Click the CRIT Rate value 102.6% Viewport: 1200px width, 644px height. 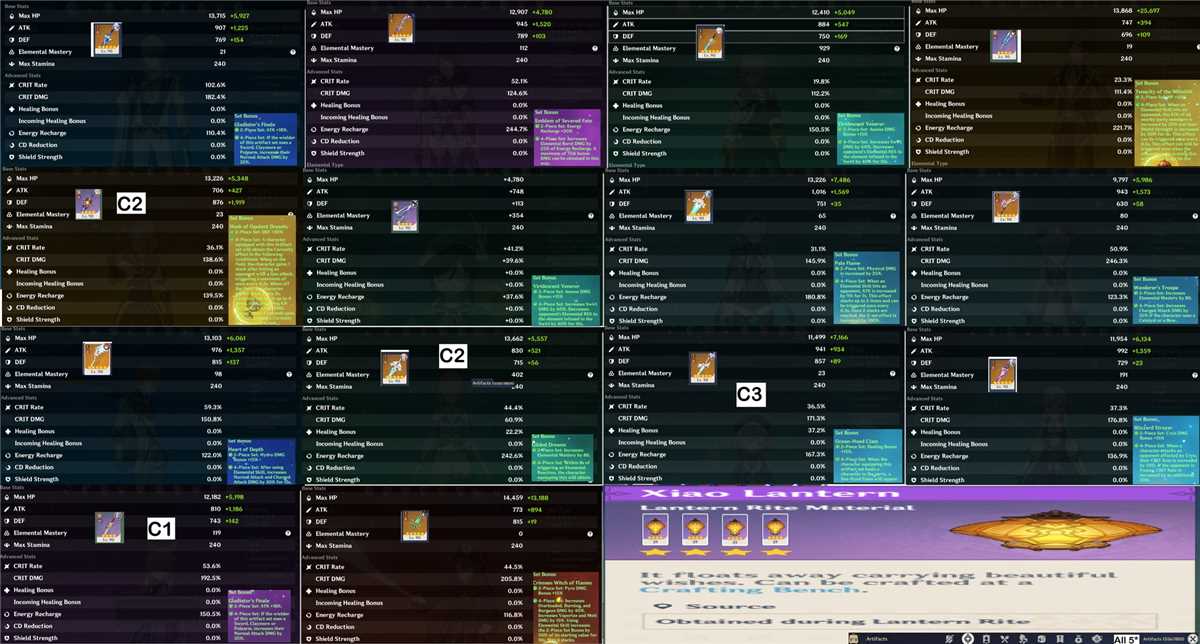pyautogui.click(x=215, y=85)
